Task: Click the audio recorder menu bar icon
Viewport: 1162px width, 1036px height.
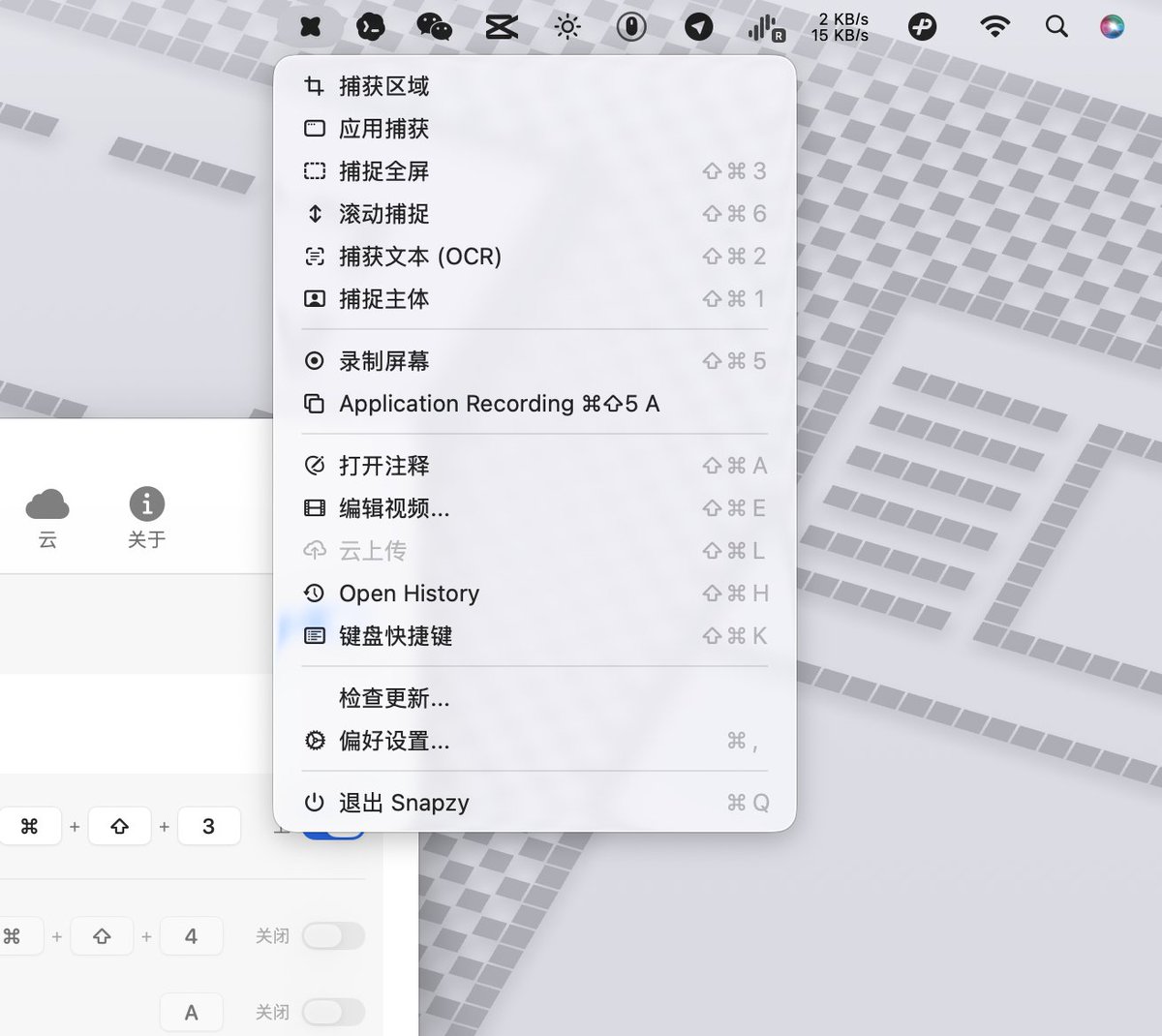Action: pyautogui.click(x=766, y=27)
